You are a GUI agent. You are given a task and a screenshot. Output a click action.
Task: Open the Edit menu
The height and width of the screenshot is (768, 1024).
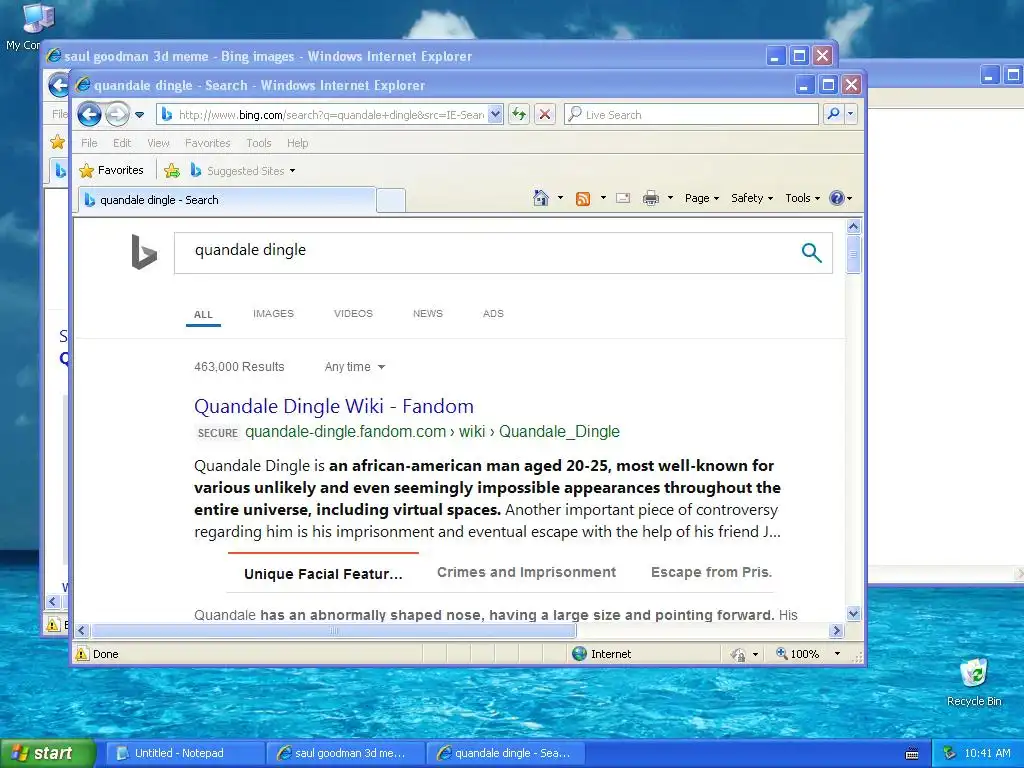click(122, 143)
